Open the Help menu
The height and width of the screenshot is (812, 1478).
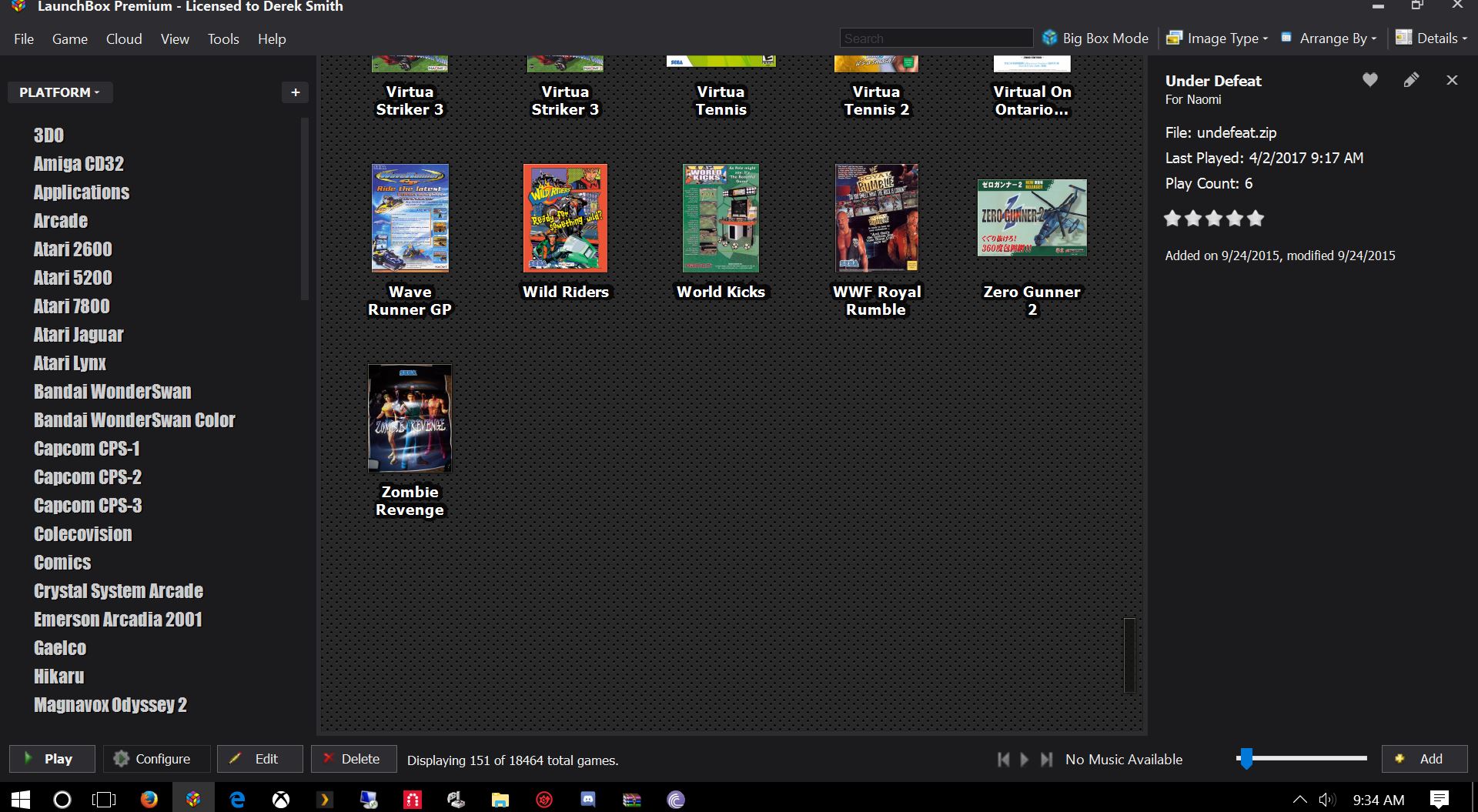pyautogui.click(x=272, y=38)
